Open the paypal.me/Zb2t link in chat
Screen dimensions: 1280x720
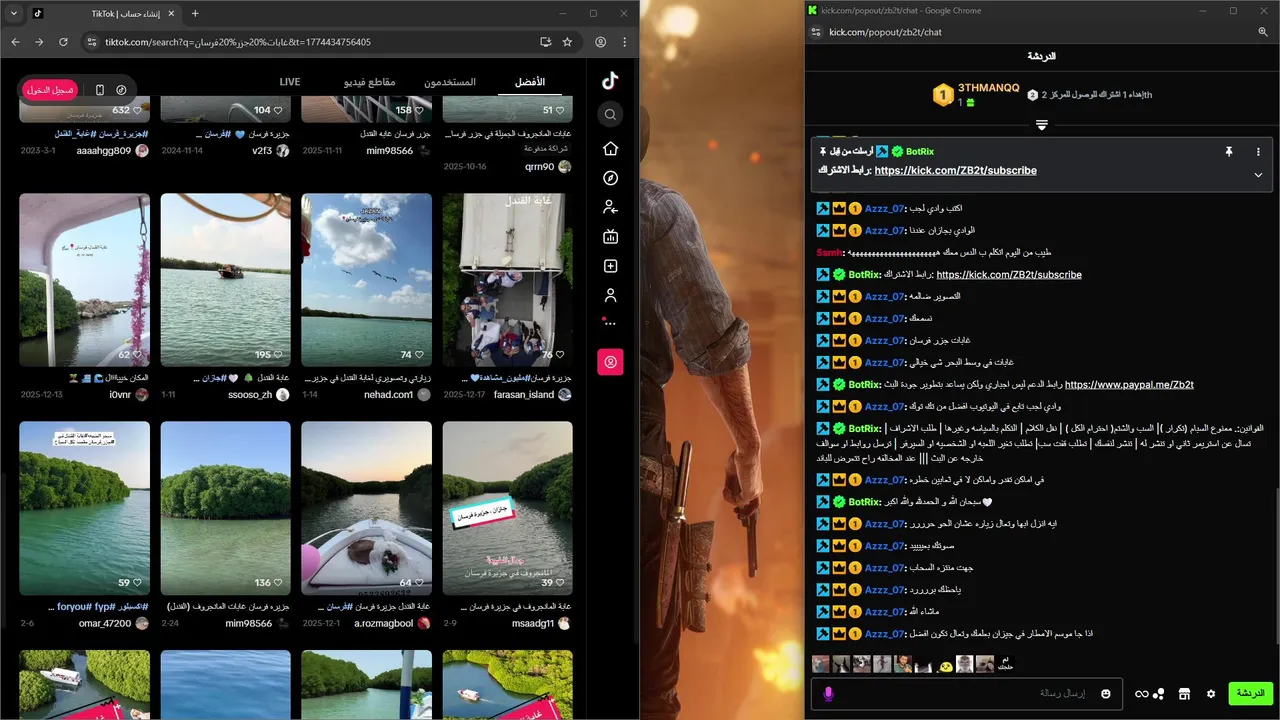click(1129, 384)
